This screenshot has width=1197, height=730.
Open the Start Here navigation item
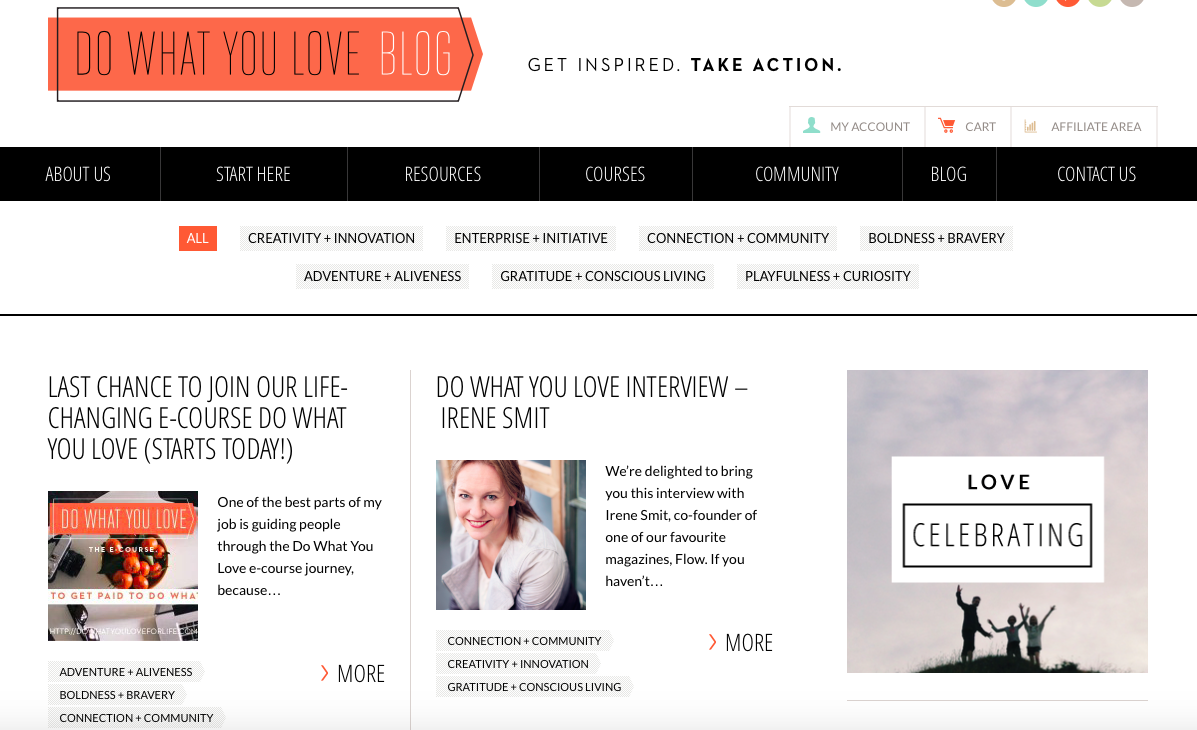(x=253, y=174)
